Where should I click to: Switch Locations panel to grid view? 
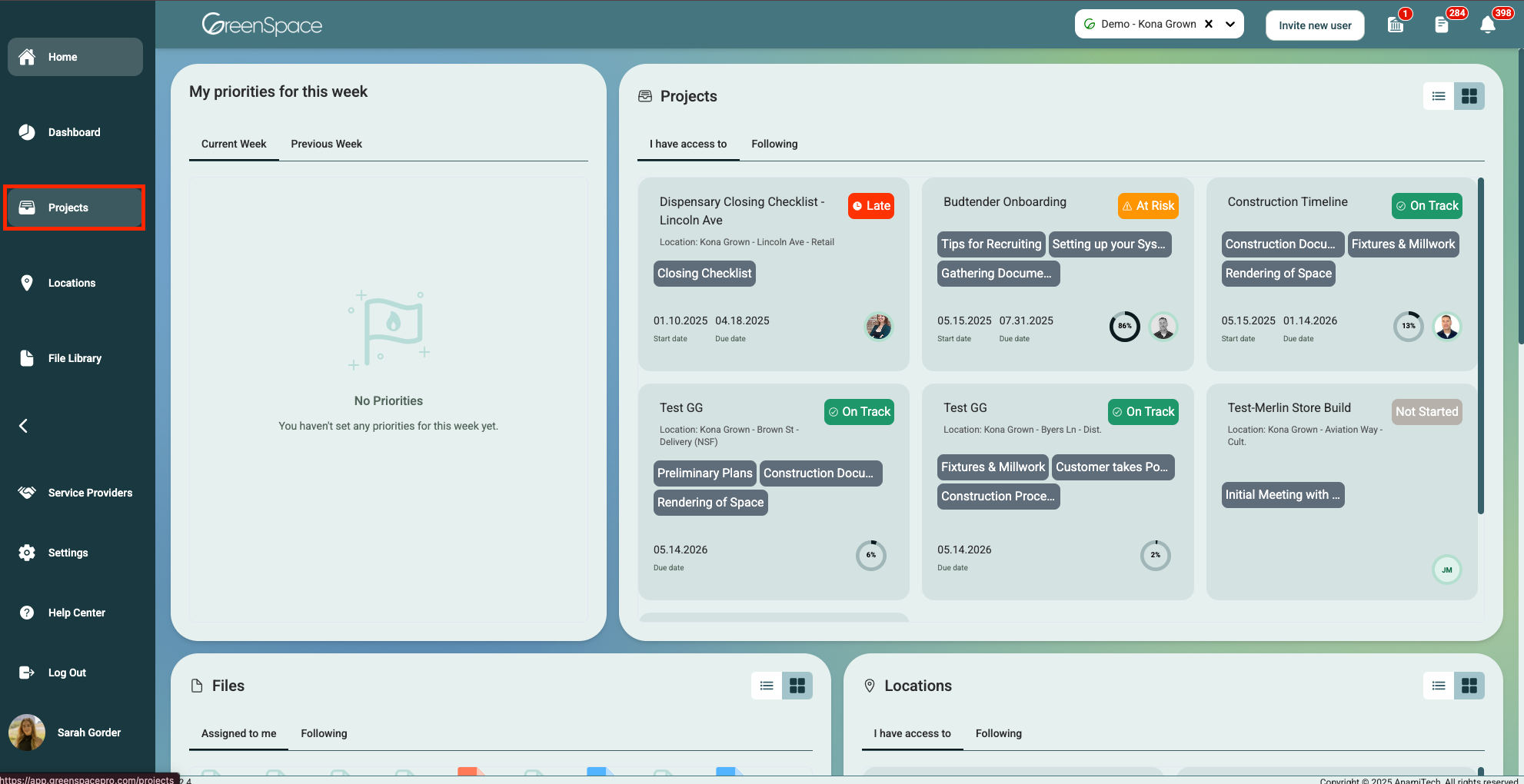pyautogui.click(x=1469, y=686)
